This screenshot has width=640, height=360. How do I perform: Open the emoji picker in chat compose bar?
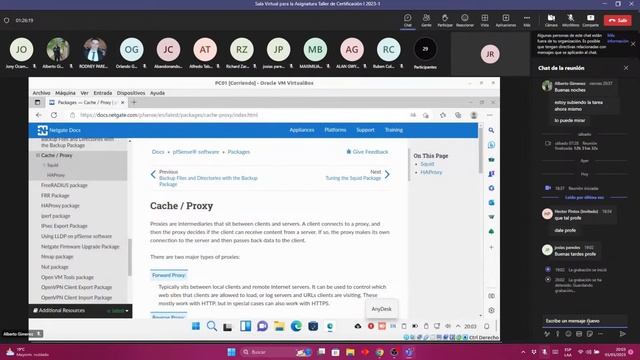coord(568,334)
